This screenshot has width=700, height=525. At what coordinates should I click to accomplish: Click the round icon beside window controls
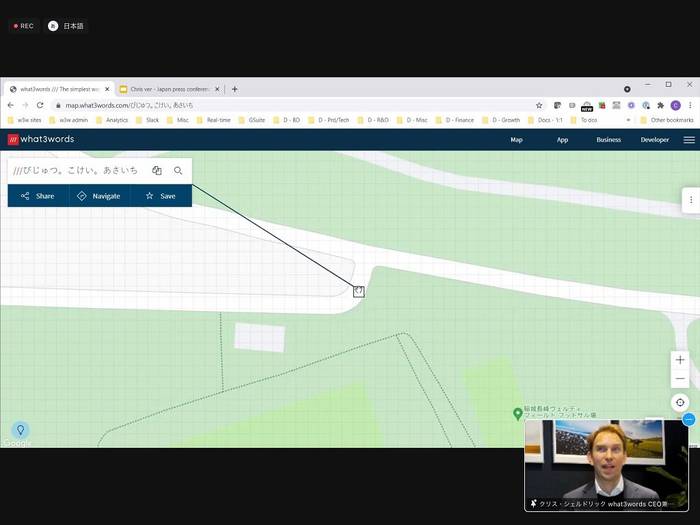click(627, 89)
